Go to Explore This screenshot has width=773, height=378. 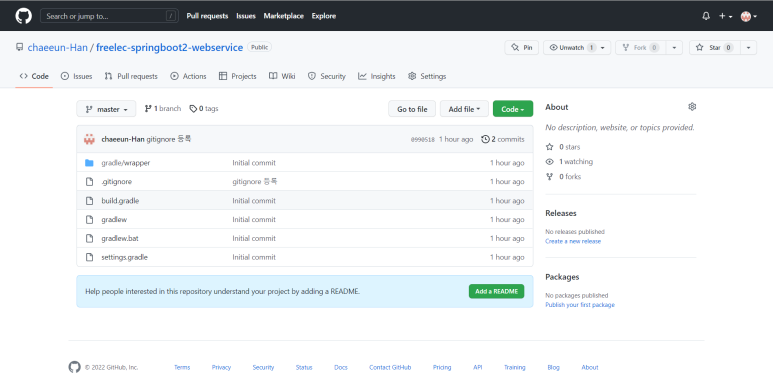[x=323, y=16]
